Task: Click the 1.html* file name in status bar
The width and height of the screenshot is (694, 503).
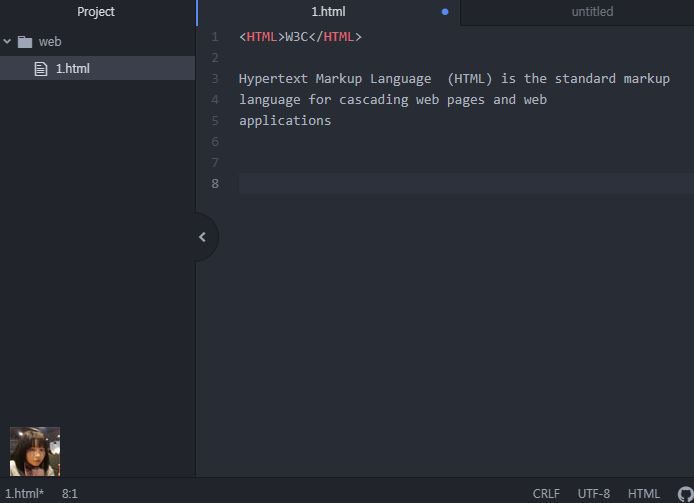Action: coord(24,494)
